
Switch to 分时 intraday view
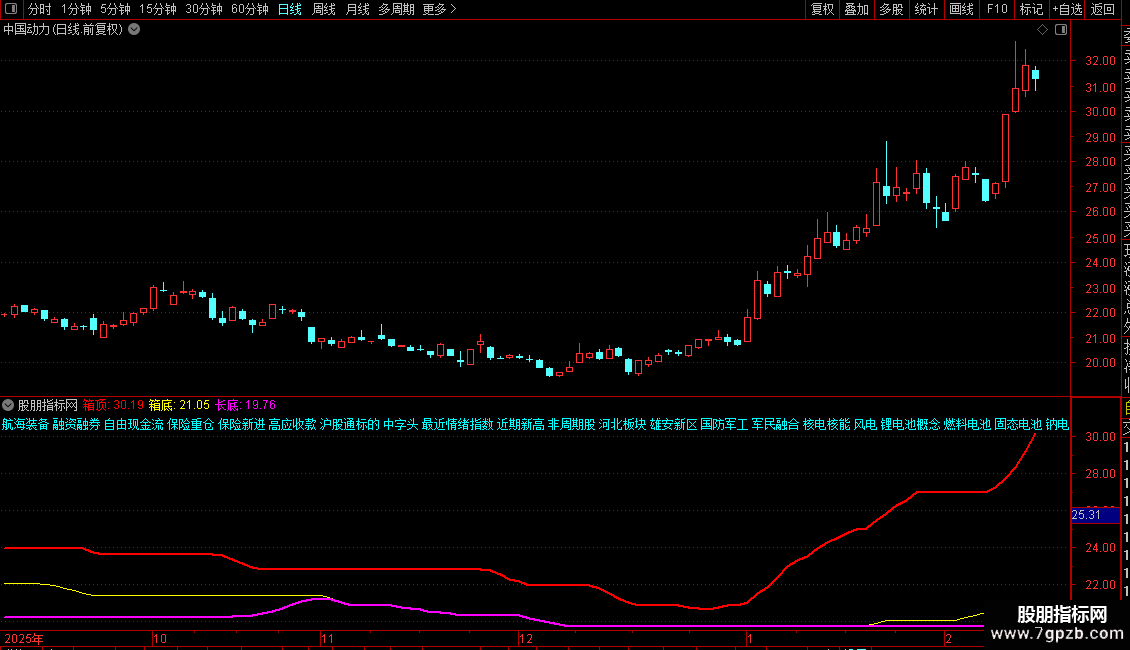40,9
